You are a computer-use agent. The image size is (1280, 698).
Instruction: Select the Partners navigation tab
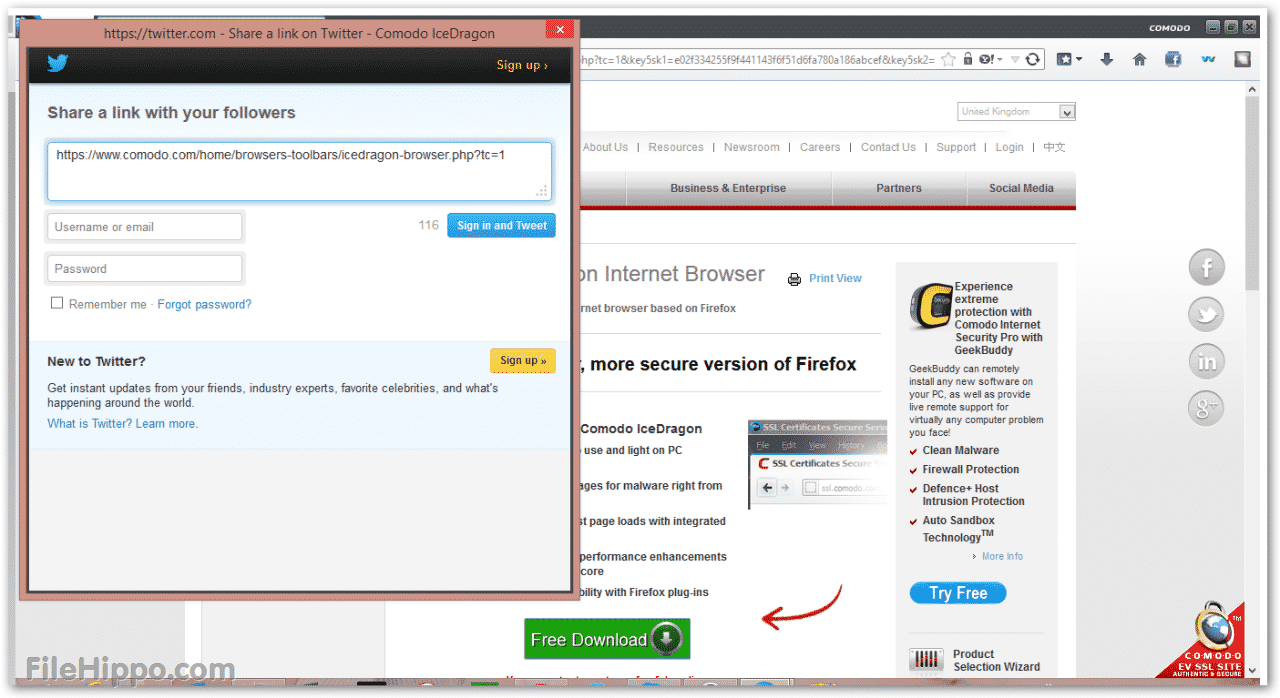point(899,188)
